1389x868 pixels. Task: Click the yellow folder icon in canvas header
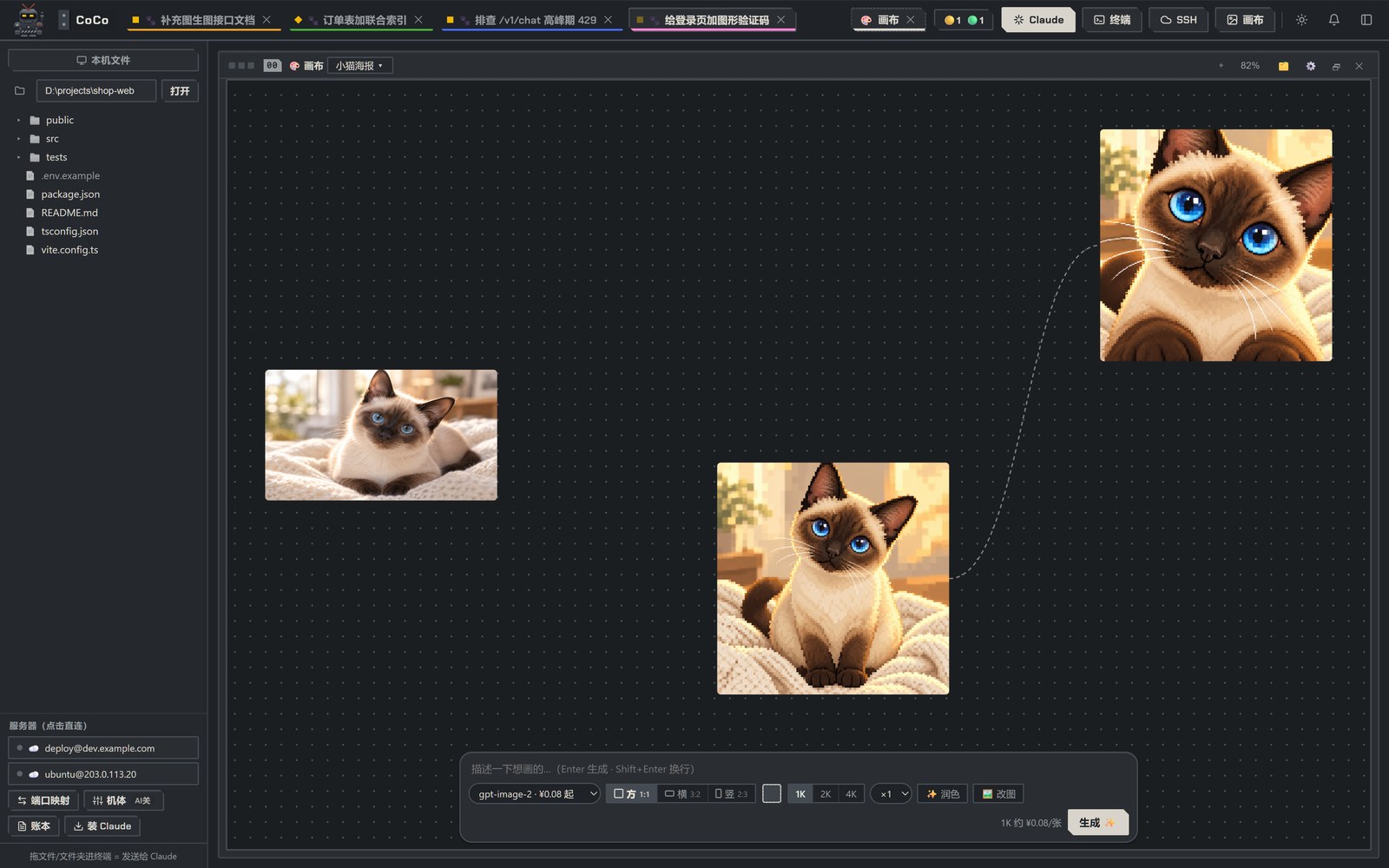tap(1283, 66)
